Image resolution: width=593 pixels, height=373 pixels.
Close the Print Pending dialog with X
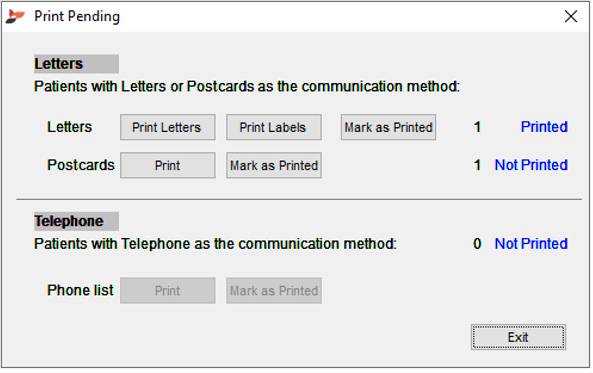click(571, 16)
